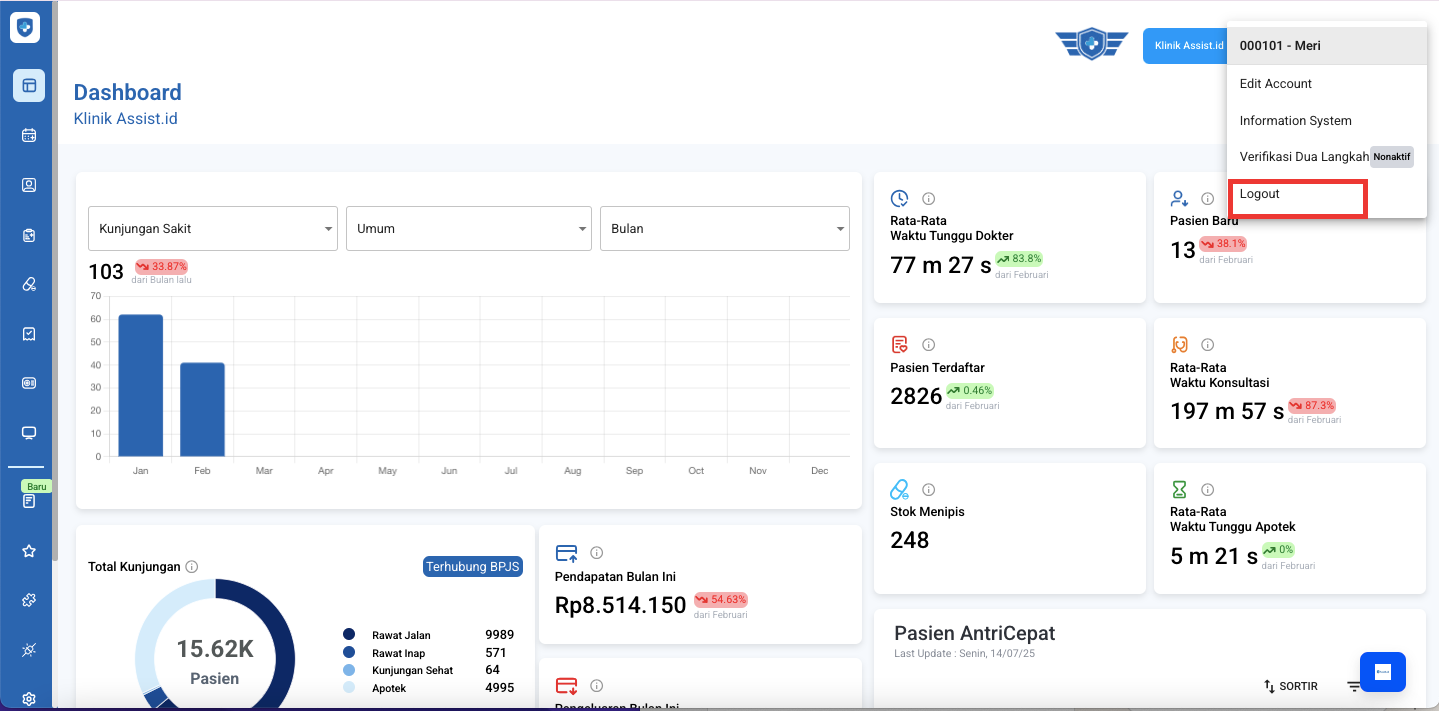Choose Edit Account in user menu
The image size is (1439, 711).
pos(1276,84)
